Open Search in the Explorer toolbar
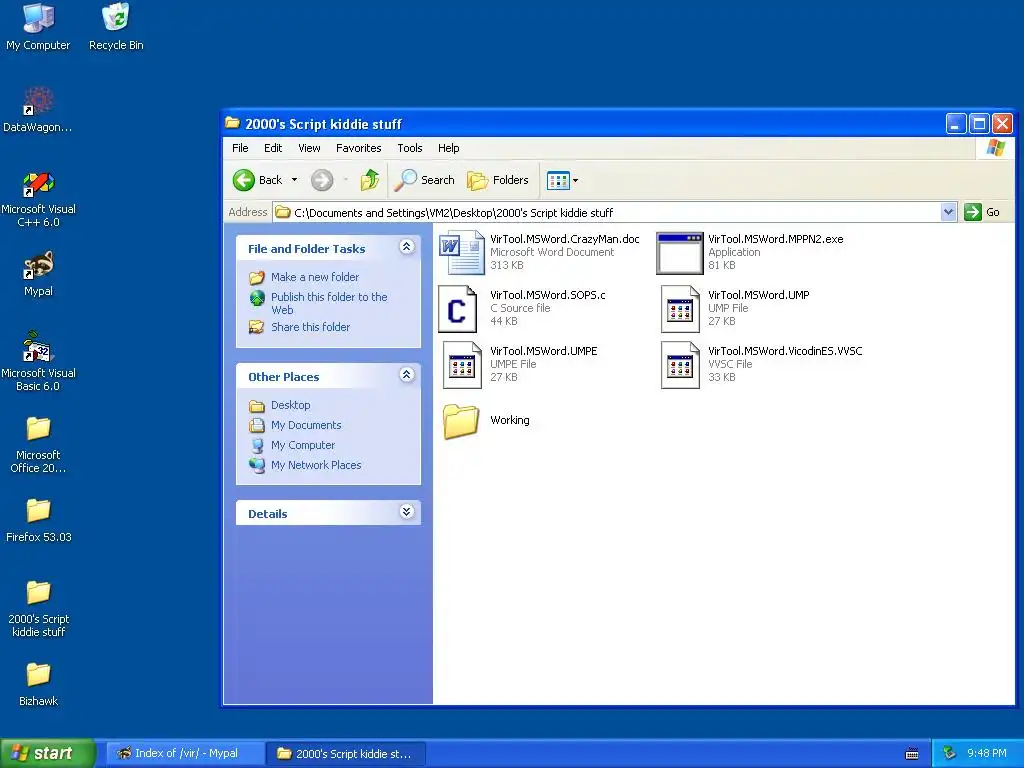Image resolution: width=1024 pixels, height=768 pixels. point(425,180)
